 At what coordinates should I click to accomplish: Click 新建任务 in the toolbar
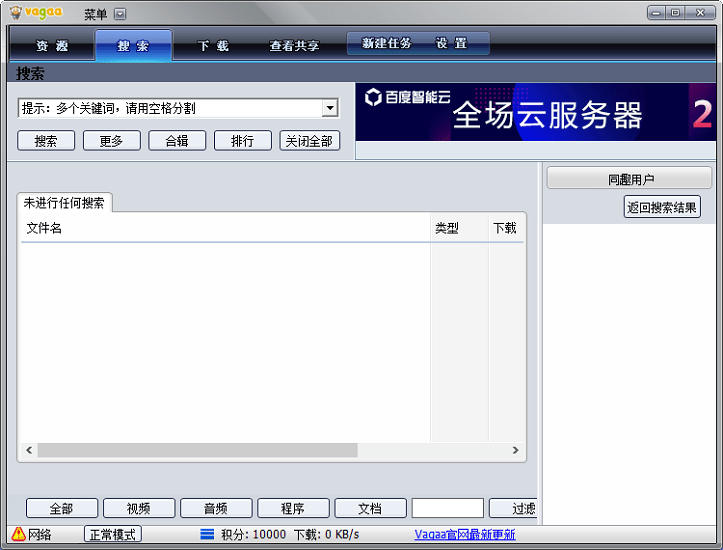(x=386, y=43)
